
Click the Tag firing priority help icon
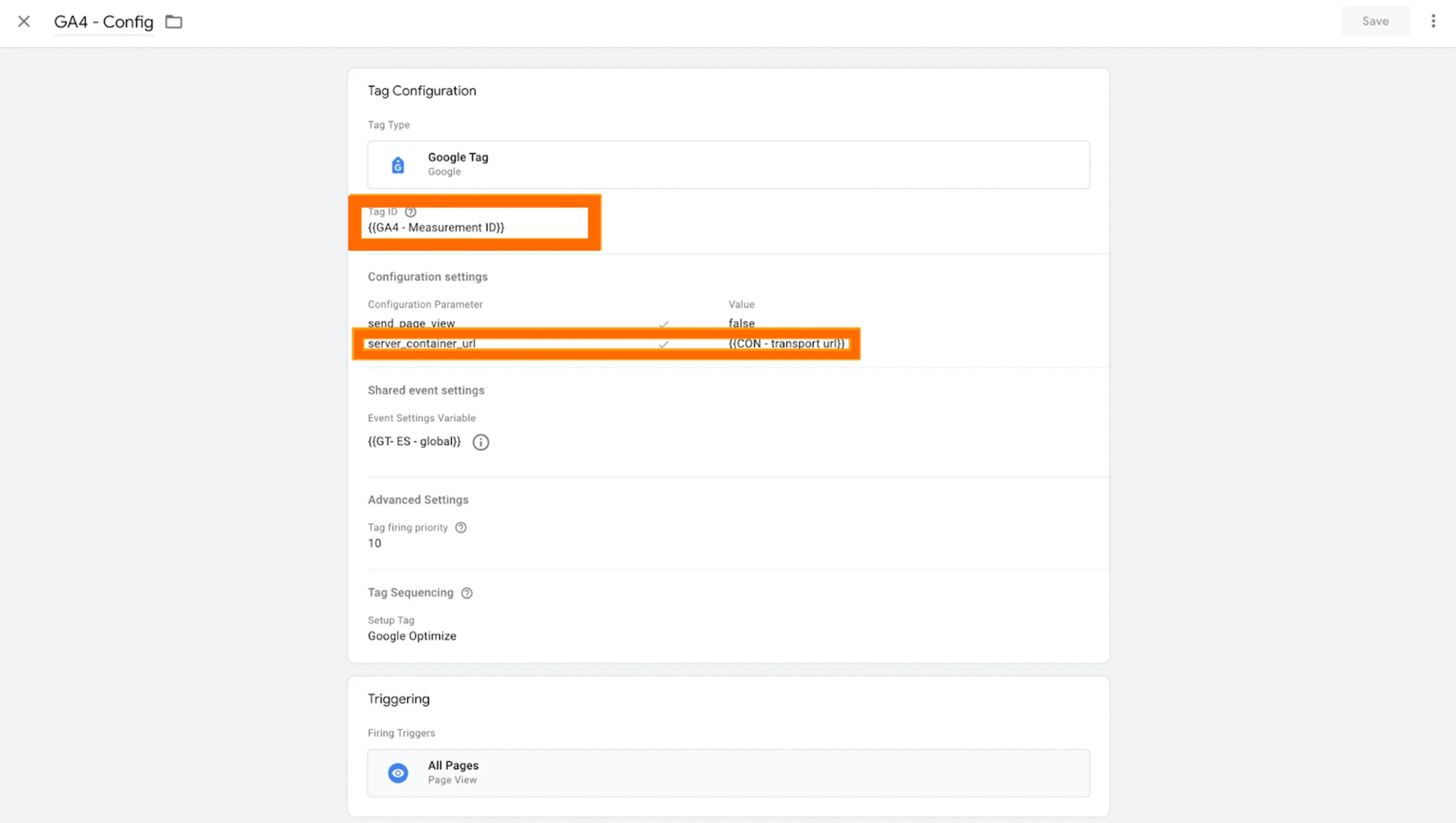(x=461, y=527)
